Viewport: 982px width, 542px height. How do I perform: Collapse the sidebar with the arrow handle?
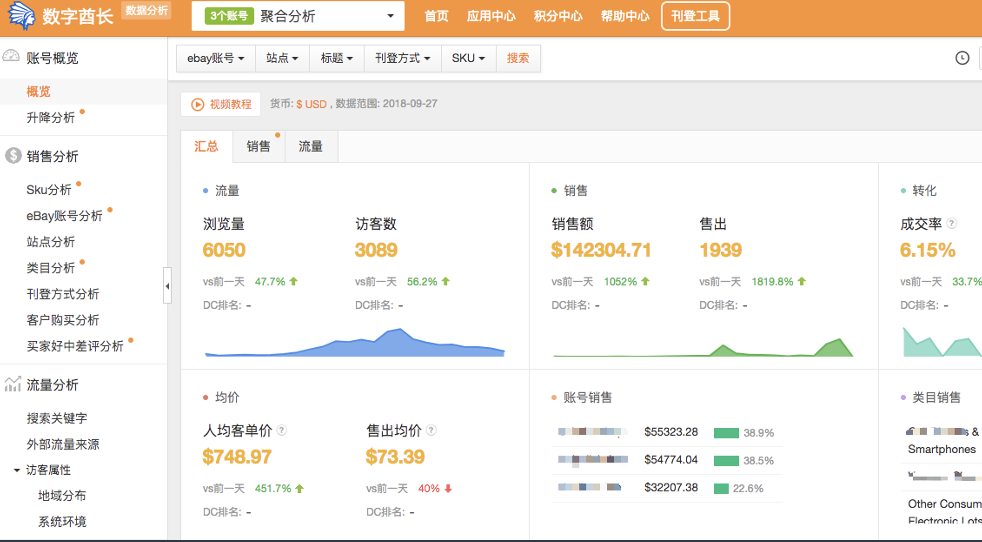coord(167,286)
